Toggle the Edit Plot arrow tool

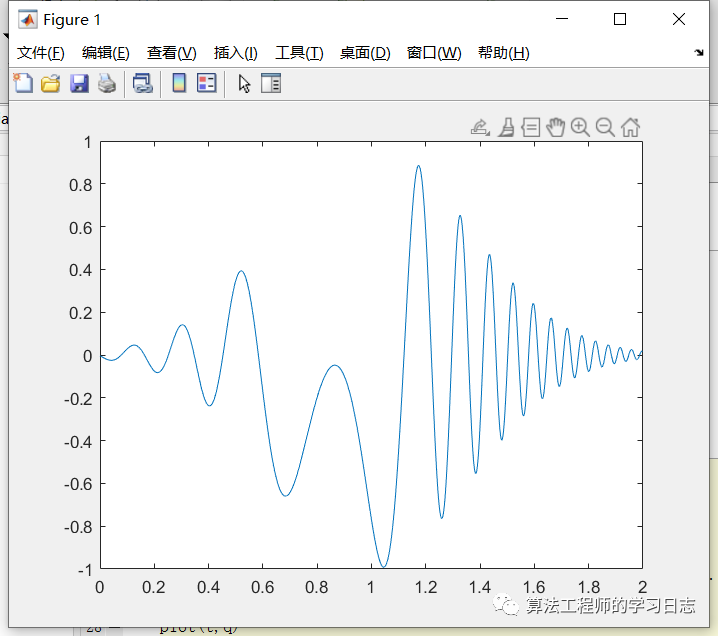click(x=244, y=84)
